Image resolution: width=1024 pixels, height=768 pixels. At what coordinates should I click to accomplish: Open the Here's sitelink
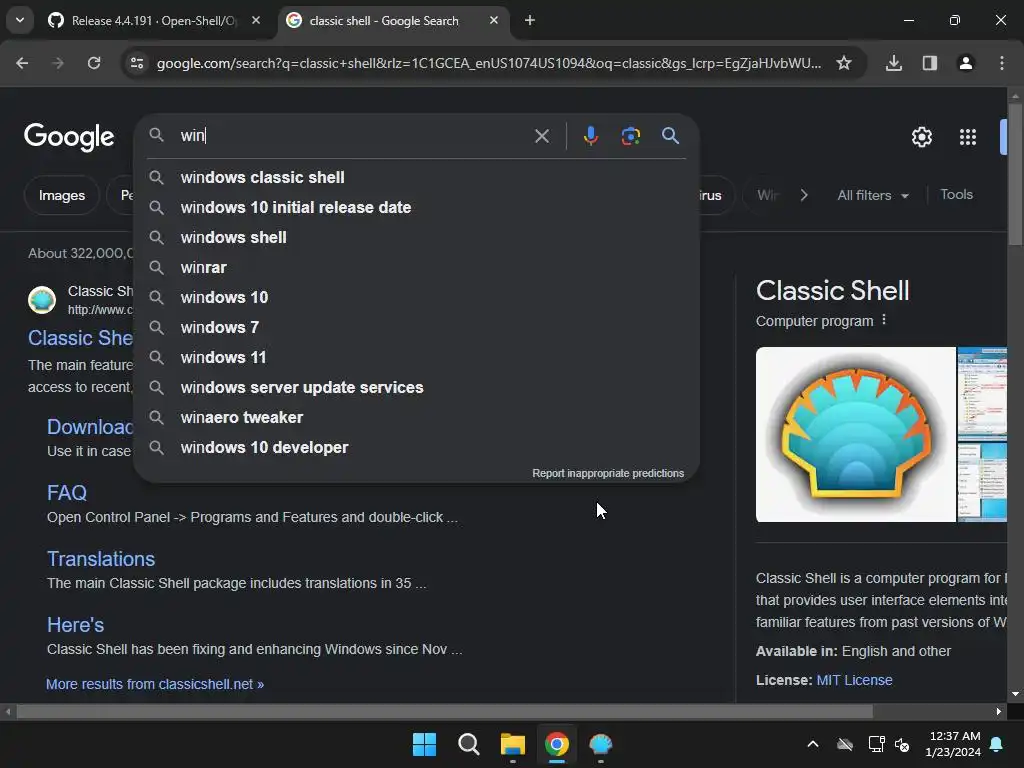coord(75,625)
